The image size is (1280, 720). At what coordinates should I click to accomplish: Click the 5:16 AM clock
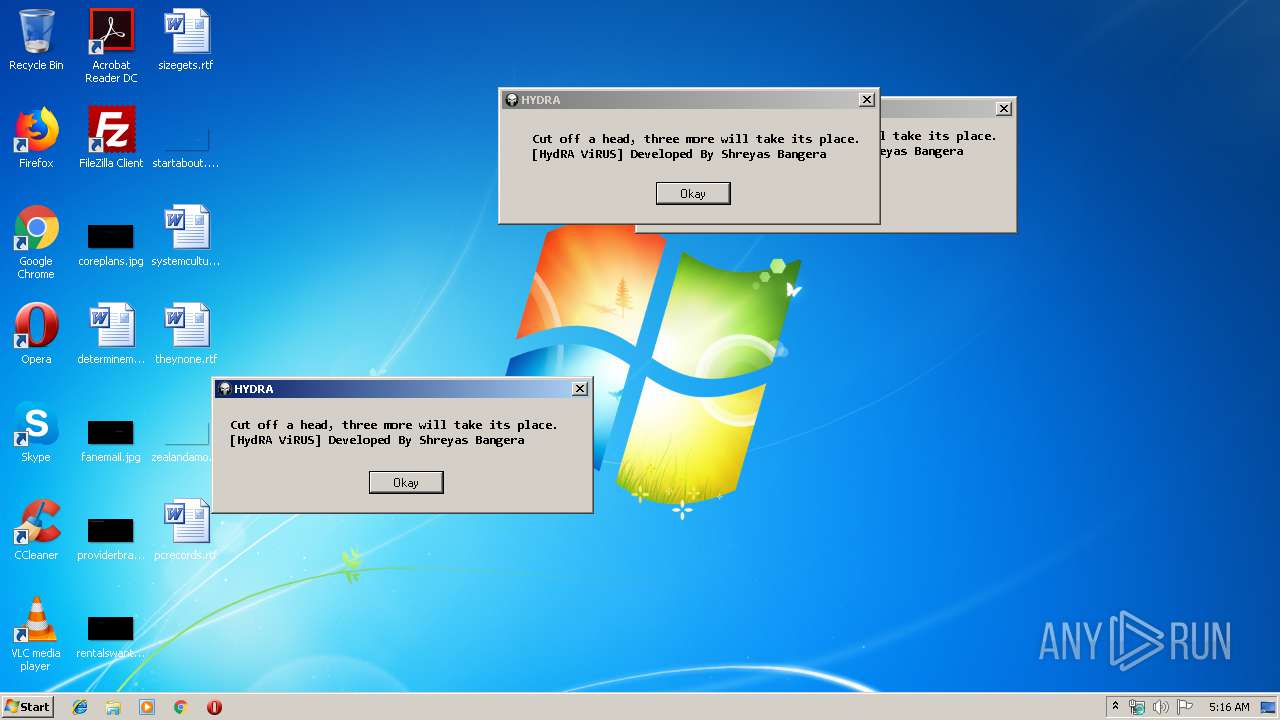[x=1229, y=707]
